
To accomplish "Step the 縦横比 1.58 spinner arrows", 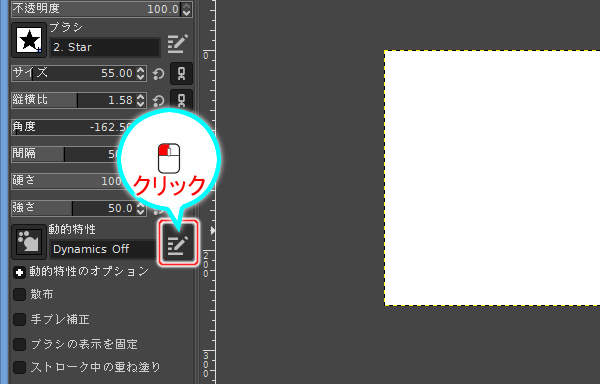I will point(141,101).
